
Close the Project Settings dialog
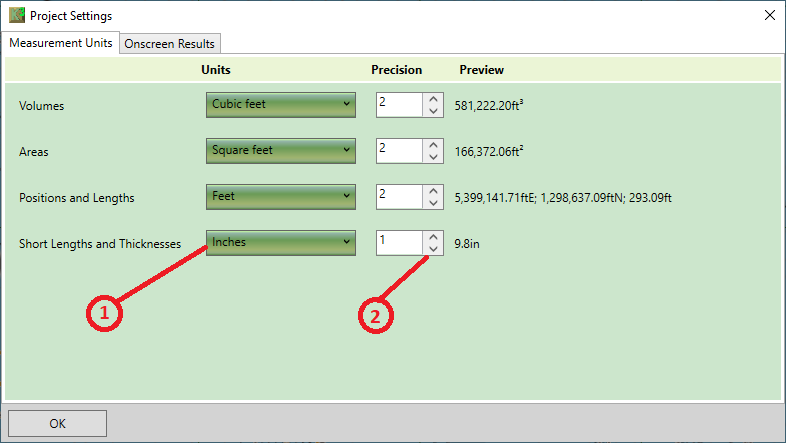coord(769,15)
